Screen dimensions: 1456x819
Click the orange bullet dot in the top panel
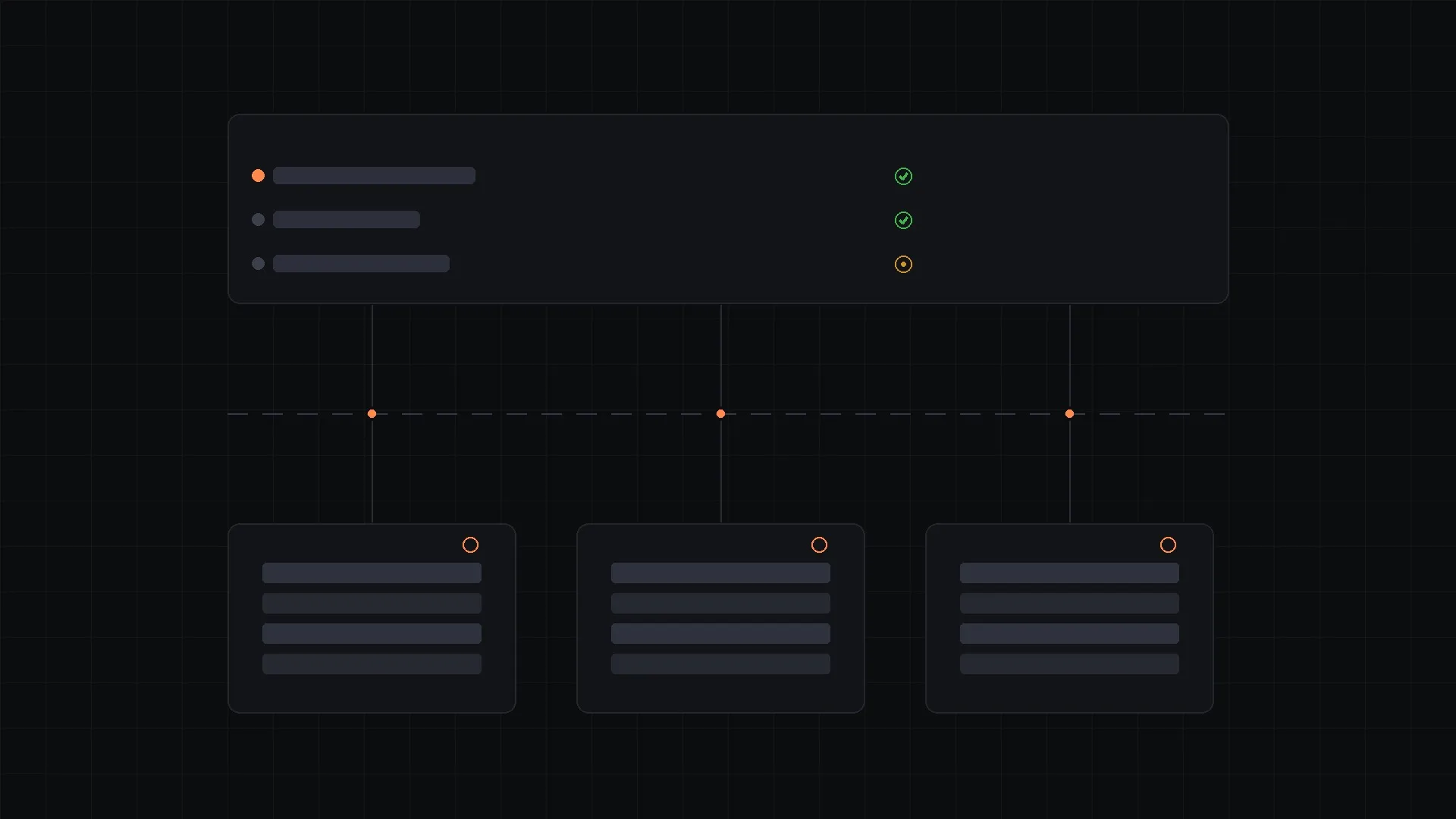258,176
